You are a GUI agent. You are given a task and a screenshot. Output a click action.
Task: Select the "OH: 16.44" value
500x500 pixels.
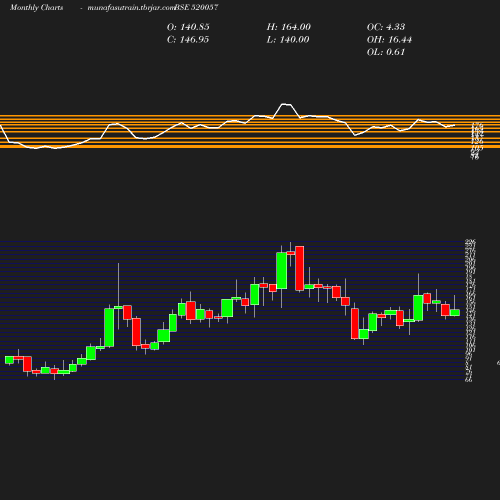[x=389, y=40]
